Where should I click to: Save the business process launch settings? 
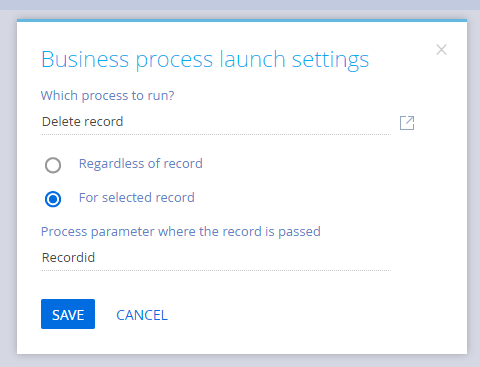click(x=68, y=314)
